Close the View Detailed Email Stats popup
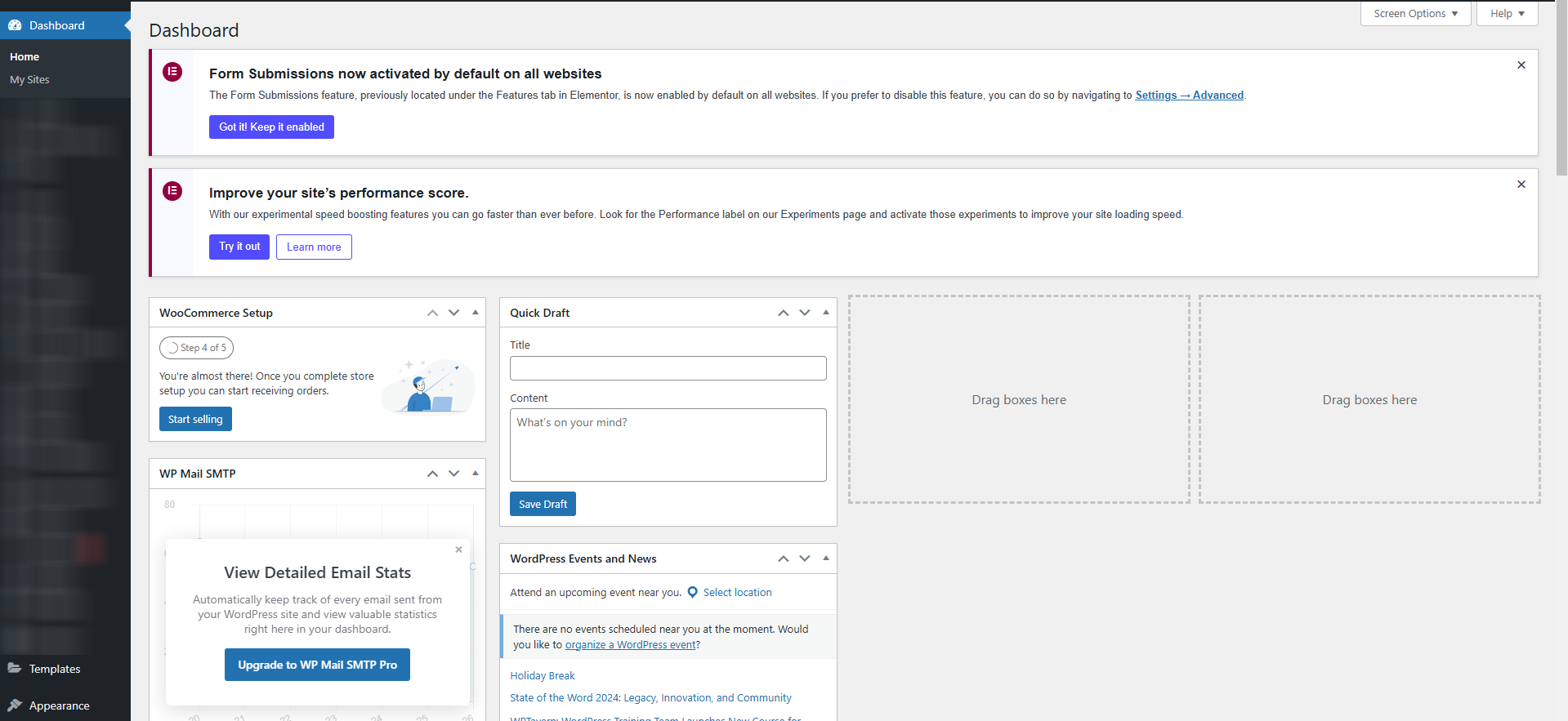Viewport: 1568px width, 721px height. pos(459,550)
